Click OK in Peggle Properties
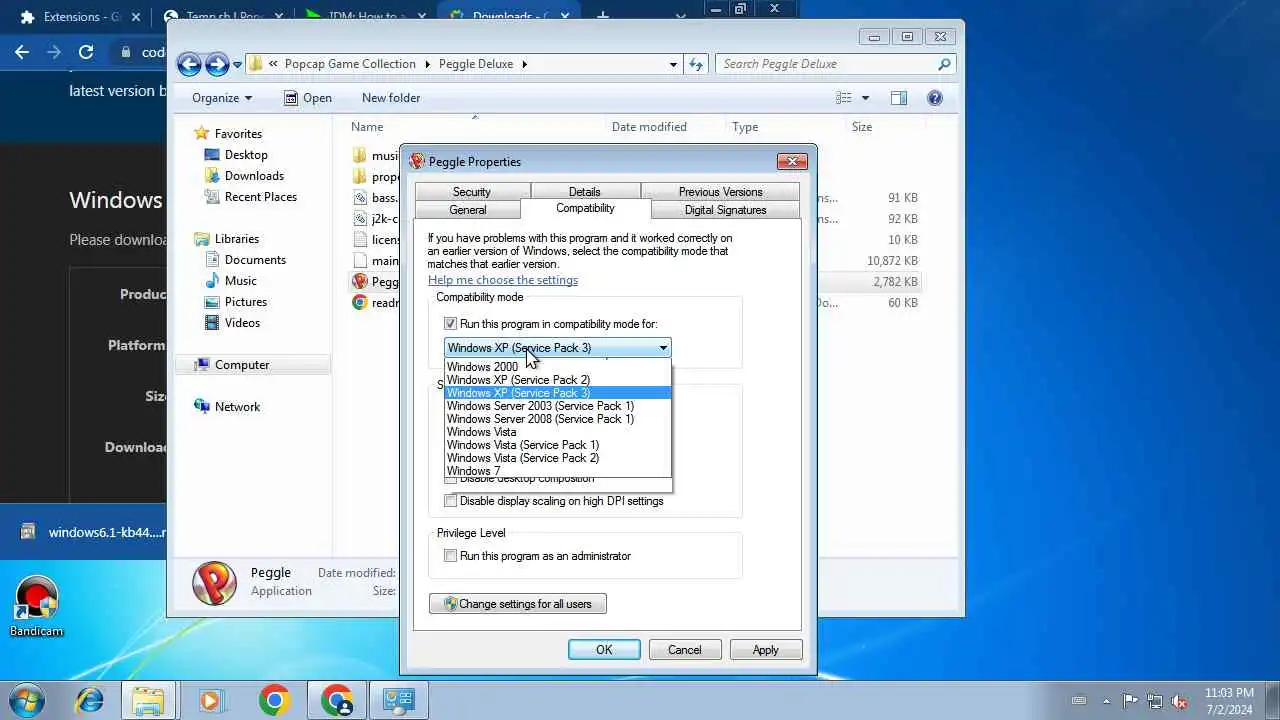This screenshot has height=720, width=1280. [604, 650]
